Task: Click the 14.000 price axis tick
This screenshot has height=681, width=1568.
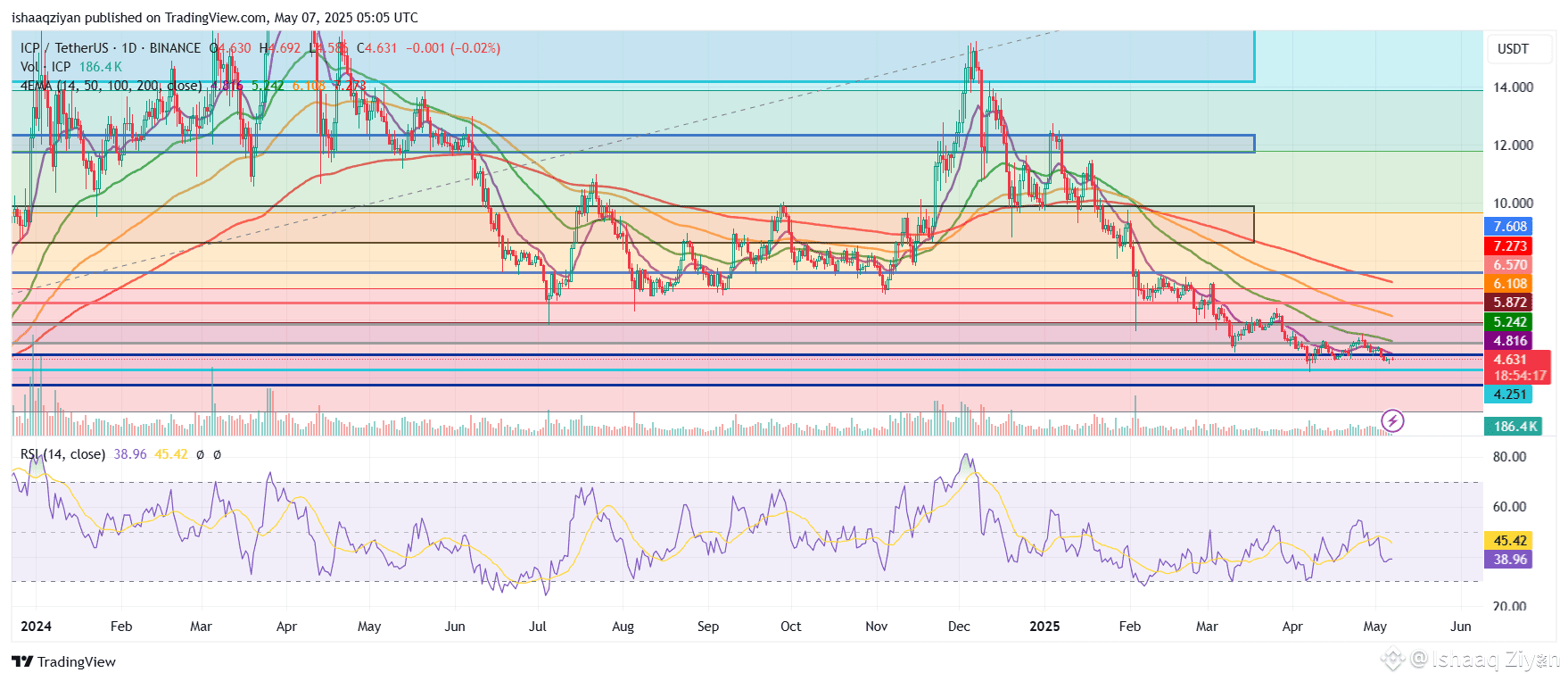Action: [x=1513, y=87]
